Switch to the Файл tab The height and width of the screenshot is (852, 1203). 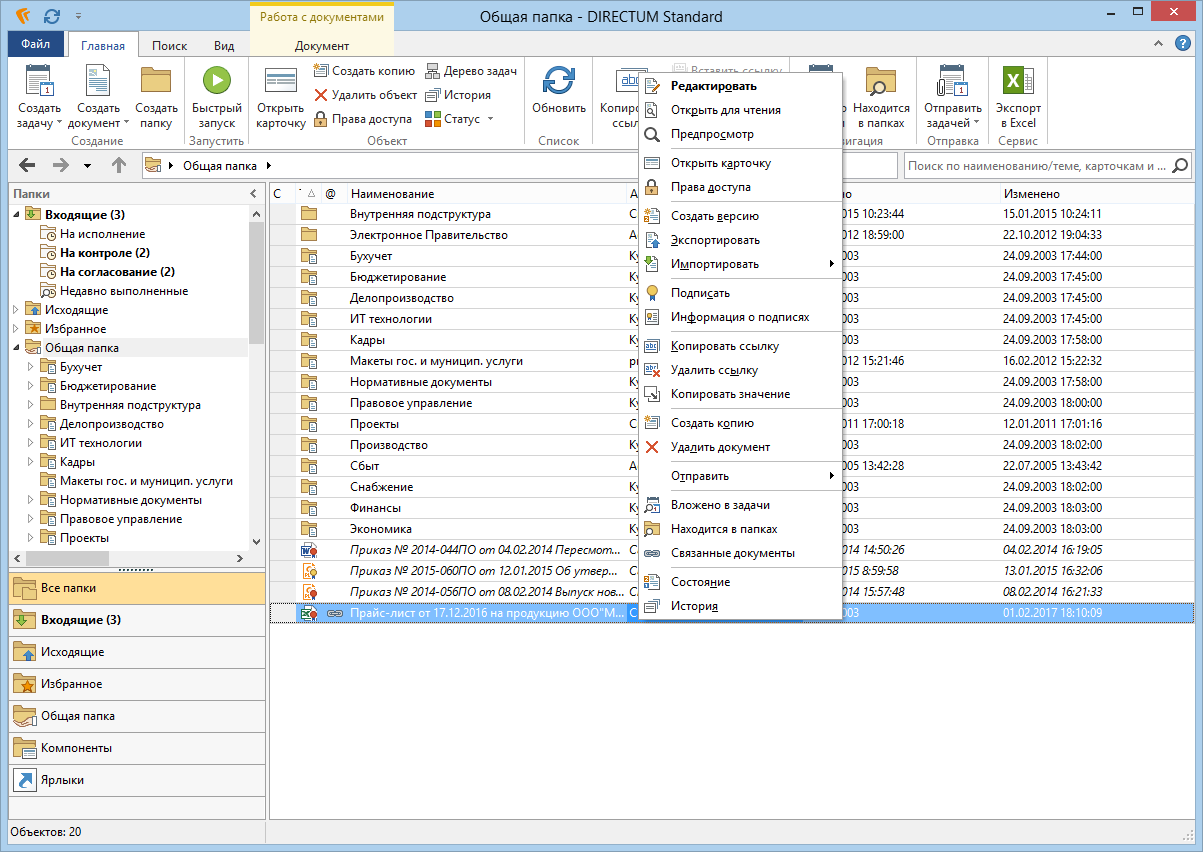tap(36, 45)
